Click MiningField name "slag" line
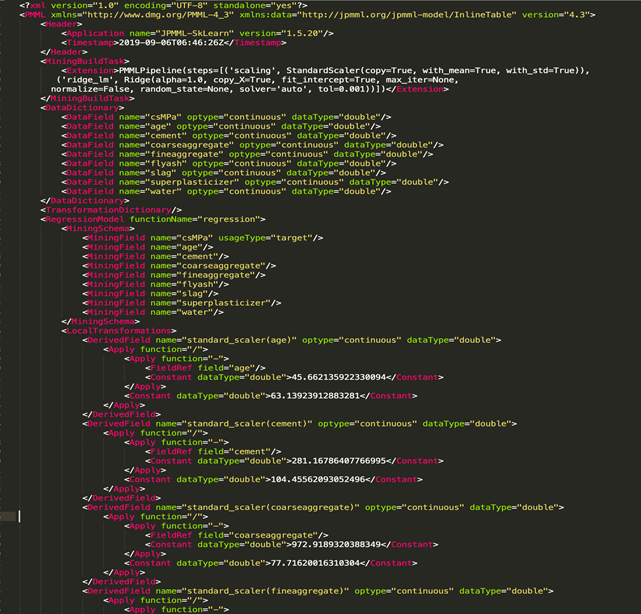The image size is (641, 614). coord(150,294)
